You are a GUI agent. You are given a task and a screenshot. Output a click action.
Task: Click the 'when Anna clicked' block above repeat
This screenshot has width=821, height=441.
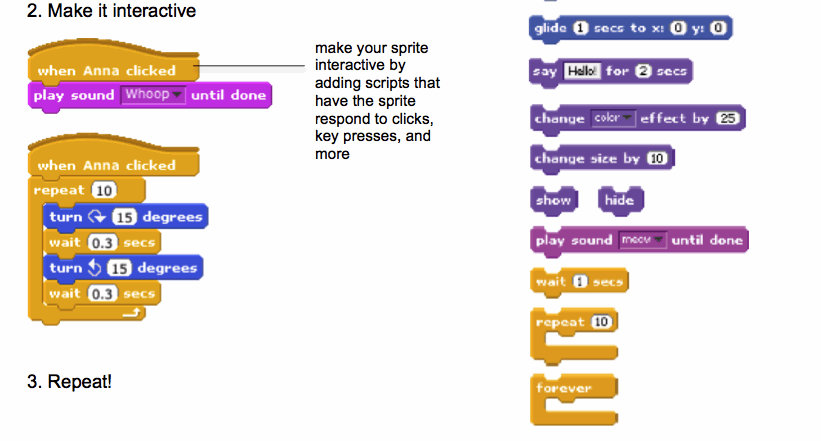107,166
